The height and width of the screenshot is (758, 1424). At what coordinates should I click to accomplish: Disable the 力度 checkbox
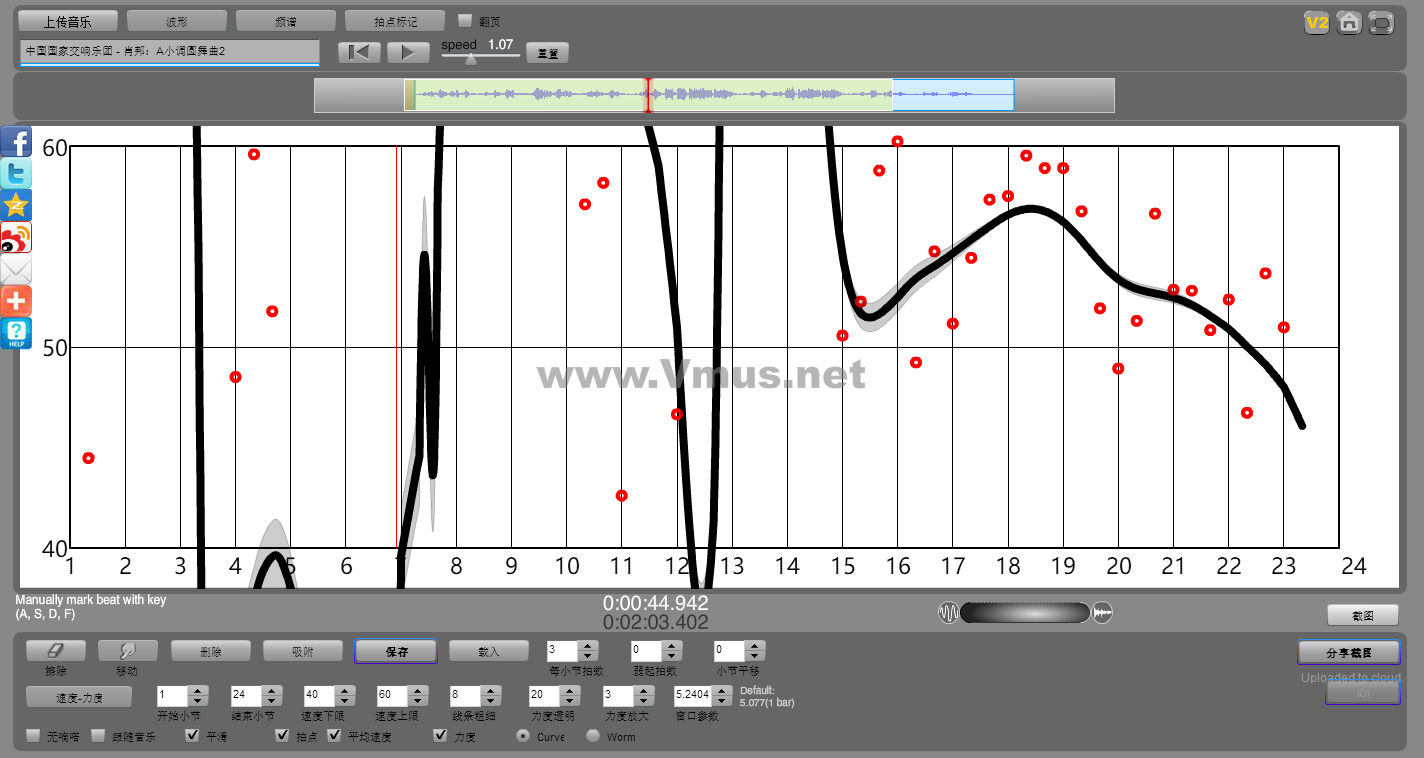[x=440, y=736]
